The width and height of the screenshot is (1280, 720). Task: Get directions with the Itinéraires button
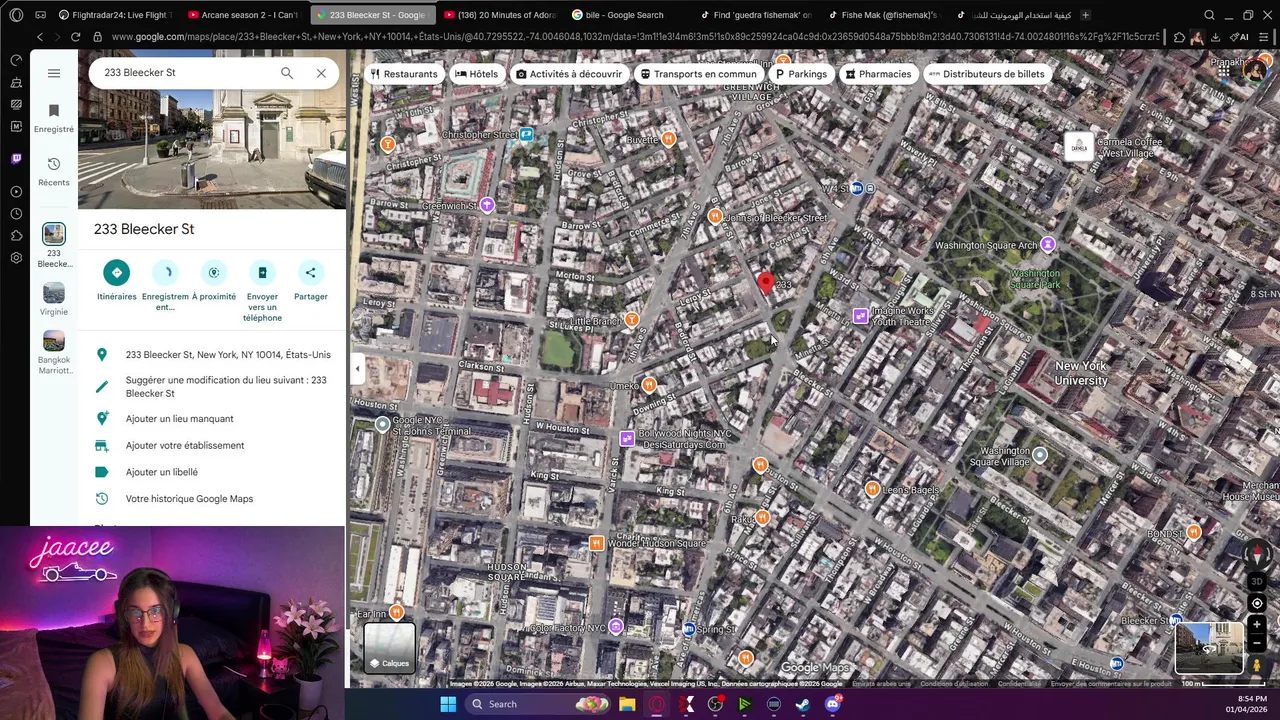pos(117,280)
